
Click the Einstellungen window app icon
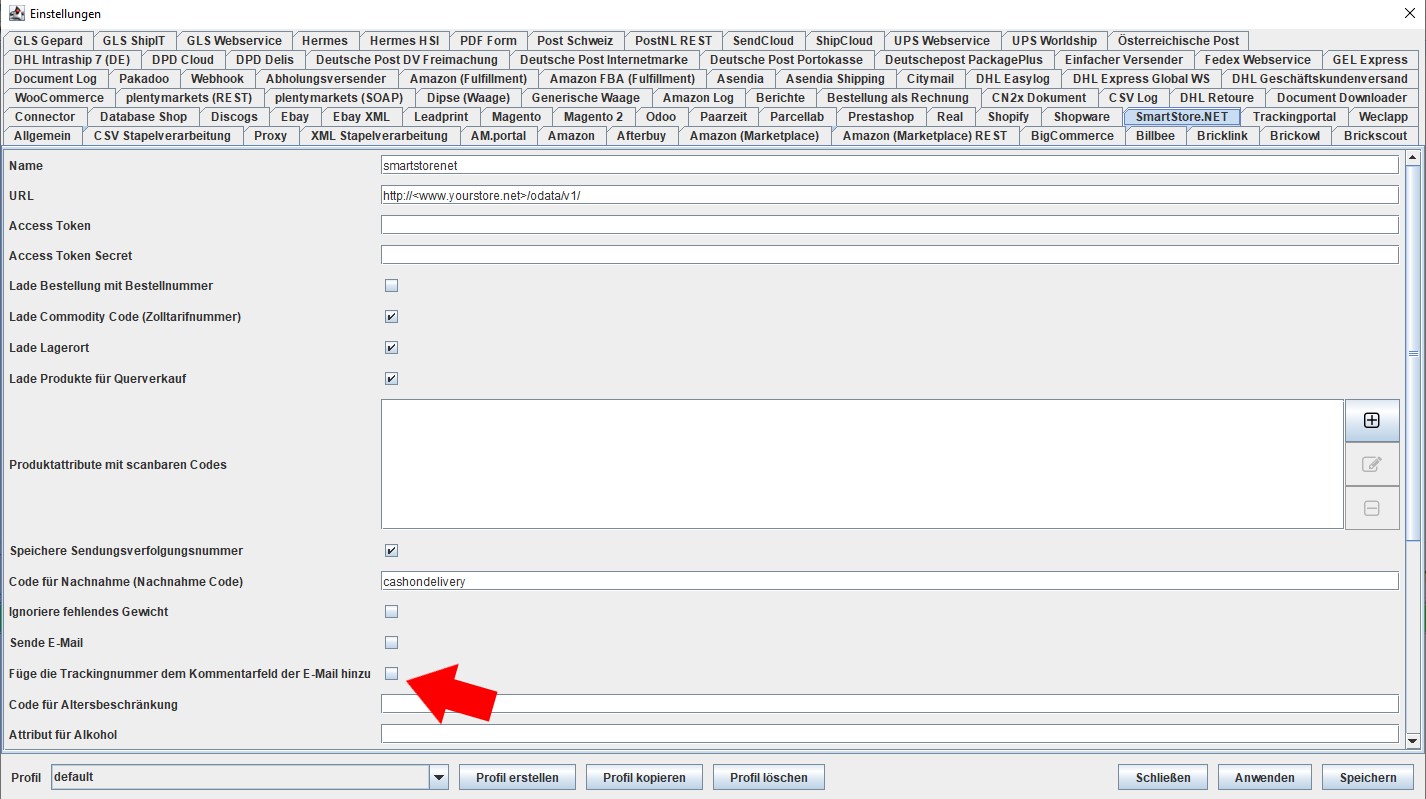16,13
